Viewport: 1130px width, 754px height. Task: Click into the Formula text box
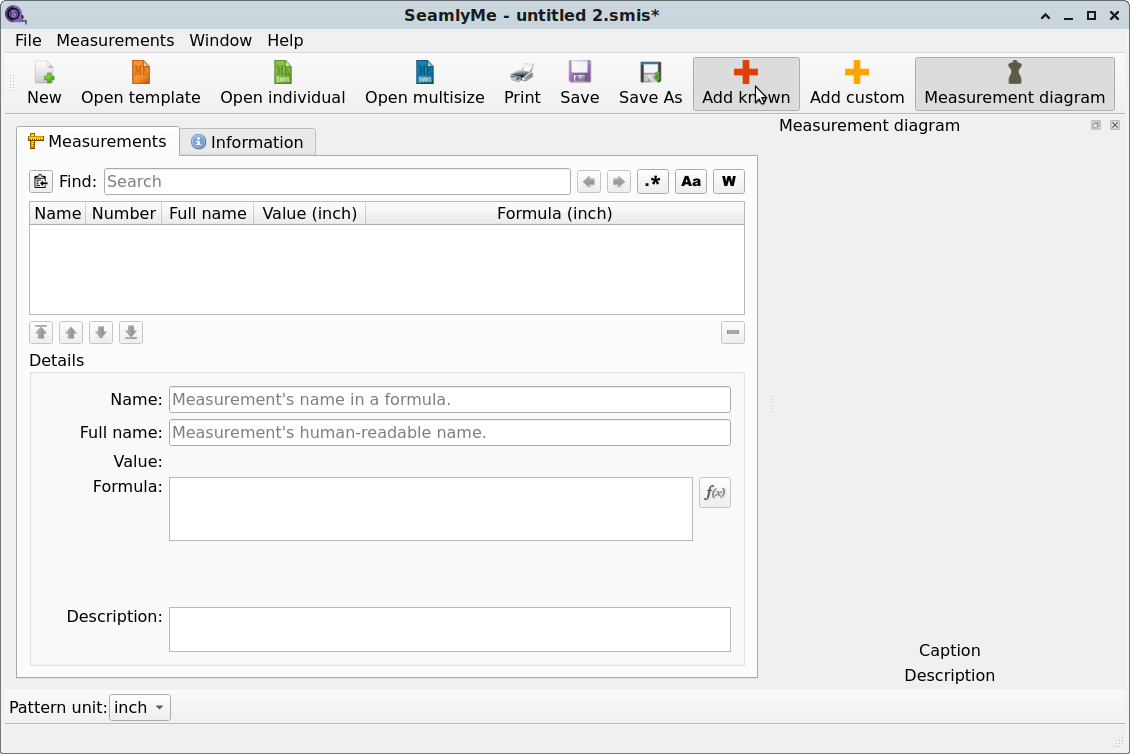431,509
